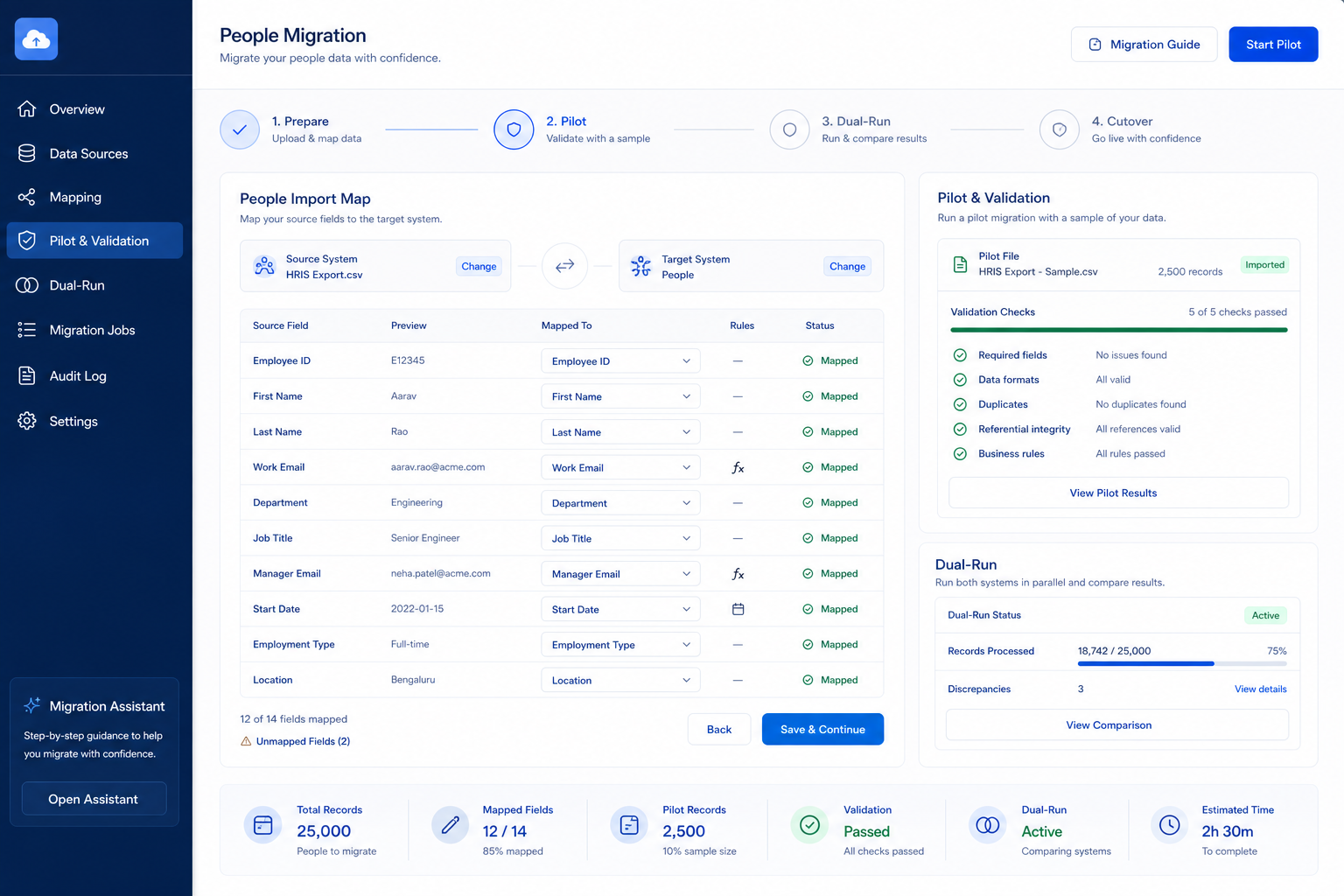Click the Pilot & Validation shield icon
Image resolution: width=1344 pixels, height=896 pixels.
click(27, 241)
